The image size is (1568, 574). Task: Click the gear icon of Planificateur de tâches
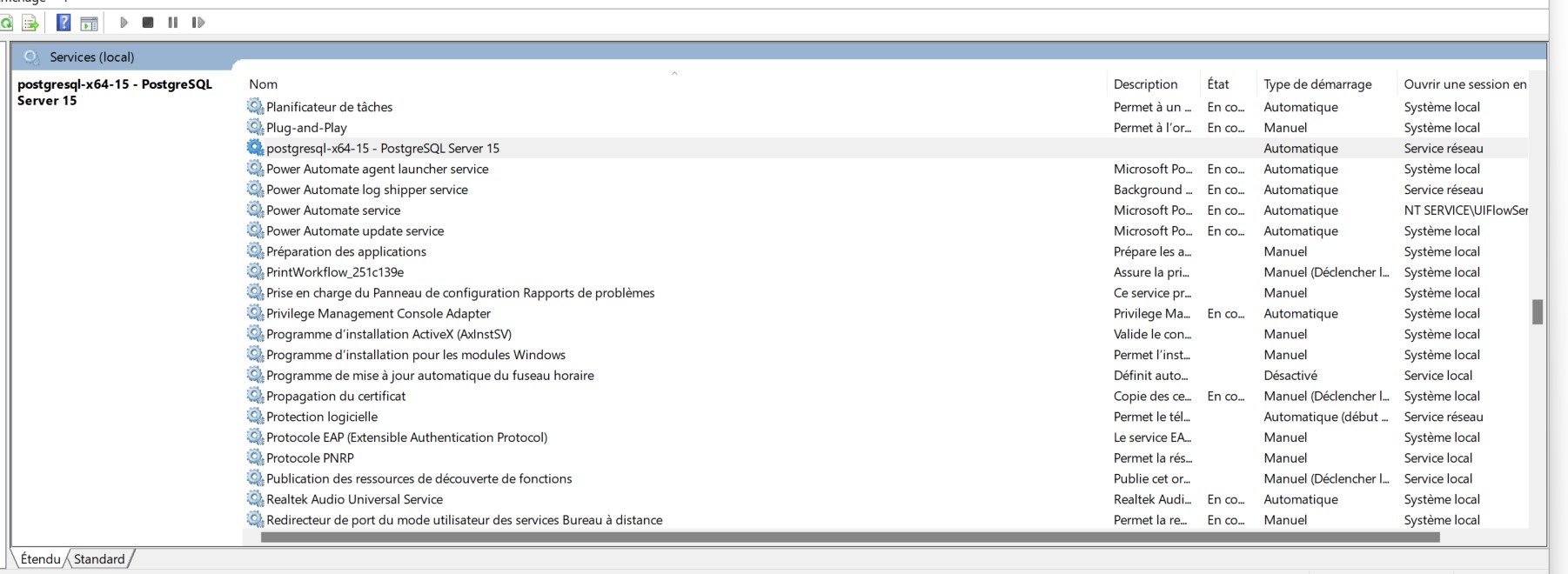click(255, 106)
